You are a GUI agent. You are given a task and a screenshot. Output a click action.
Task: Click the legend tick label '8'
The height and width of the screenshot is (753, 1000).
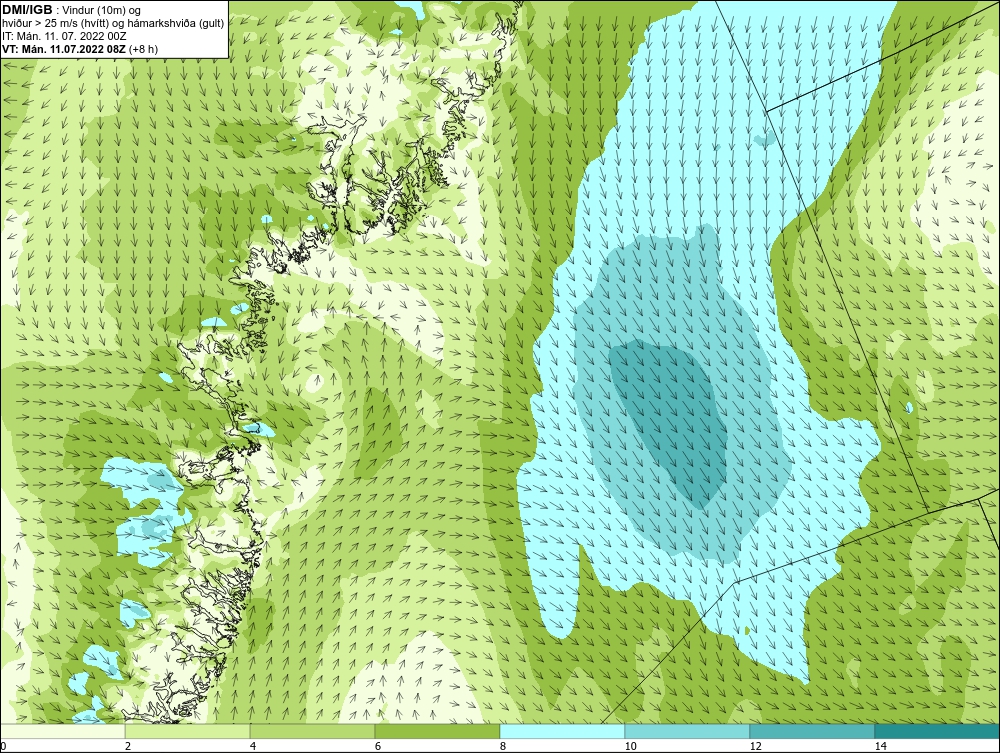(x=503, y=746)
